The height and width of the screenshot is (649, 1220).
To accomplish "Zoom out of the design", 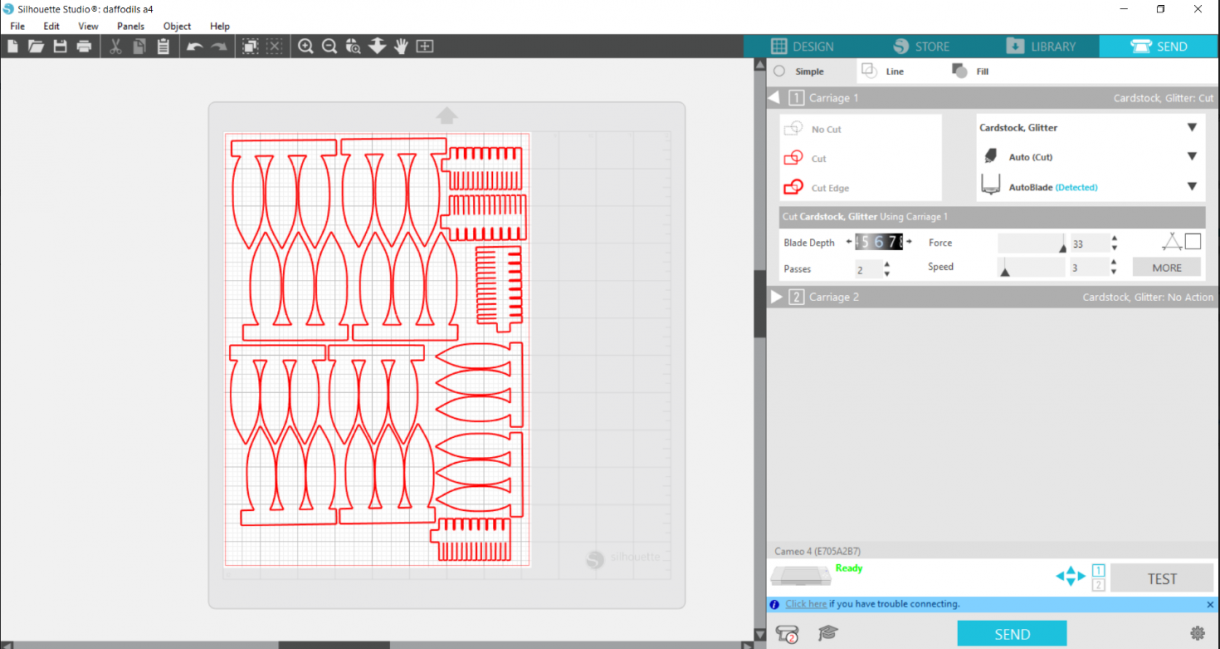I will [329, 46].
